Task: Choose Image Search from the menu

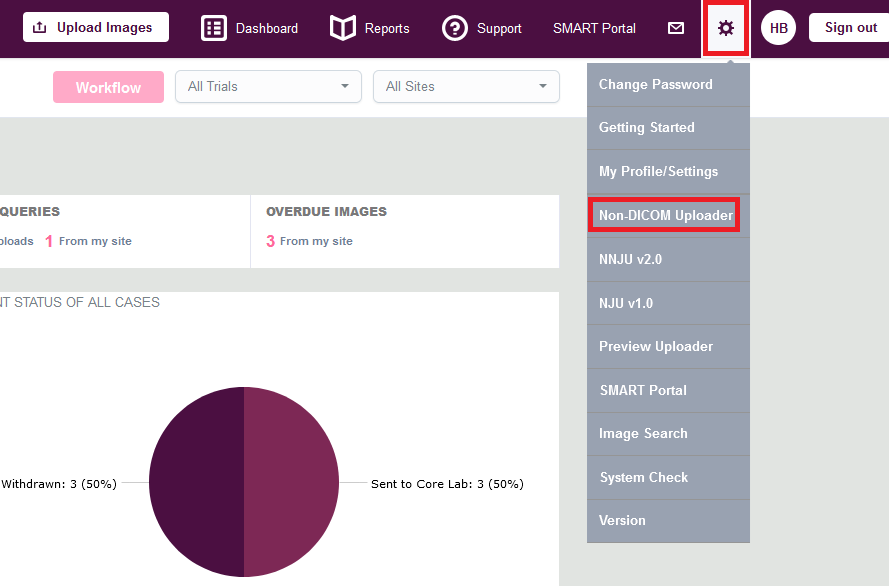Action: [643, 434]
